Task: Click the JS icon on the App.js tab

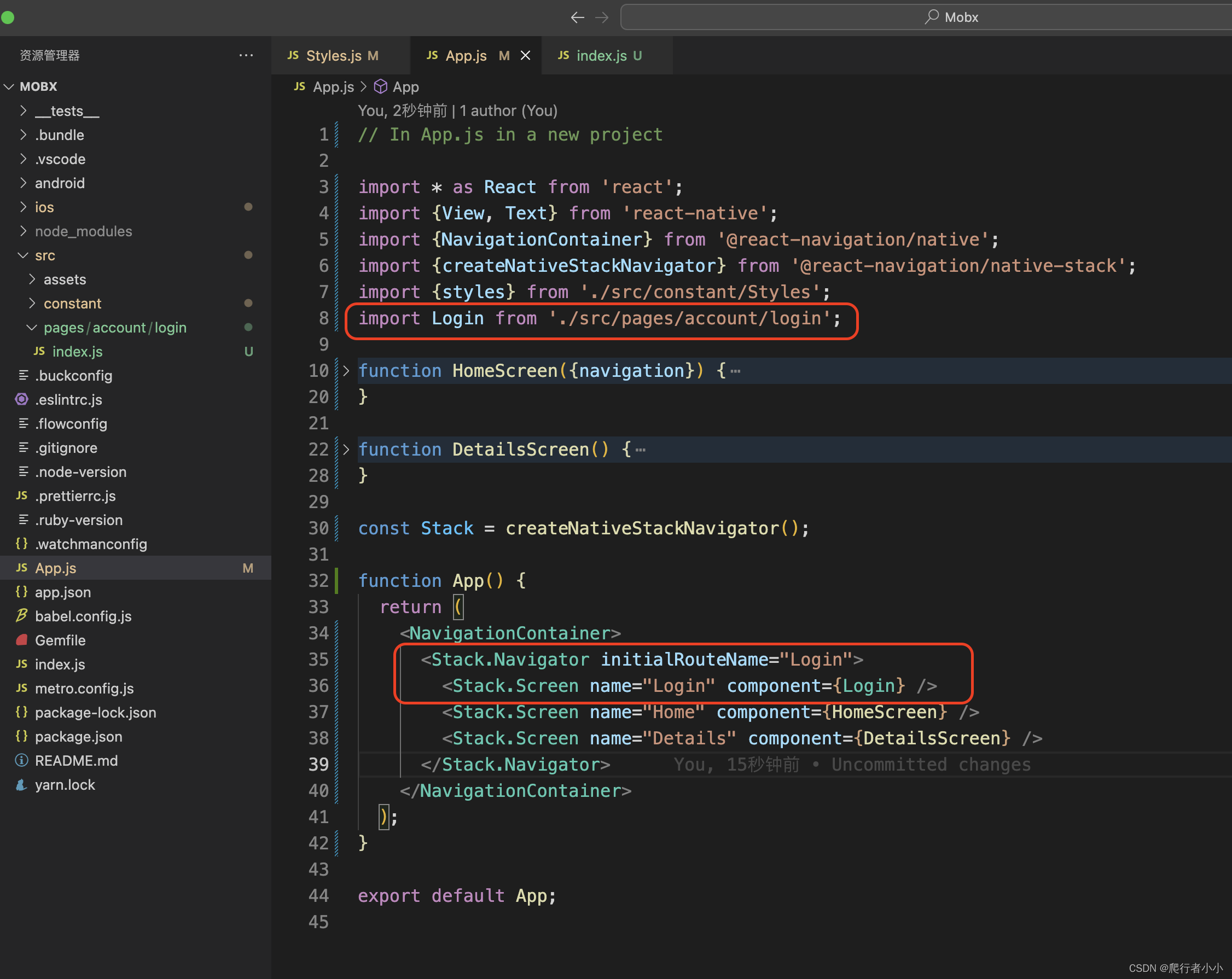Action: click(433, 55)
